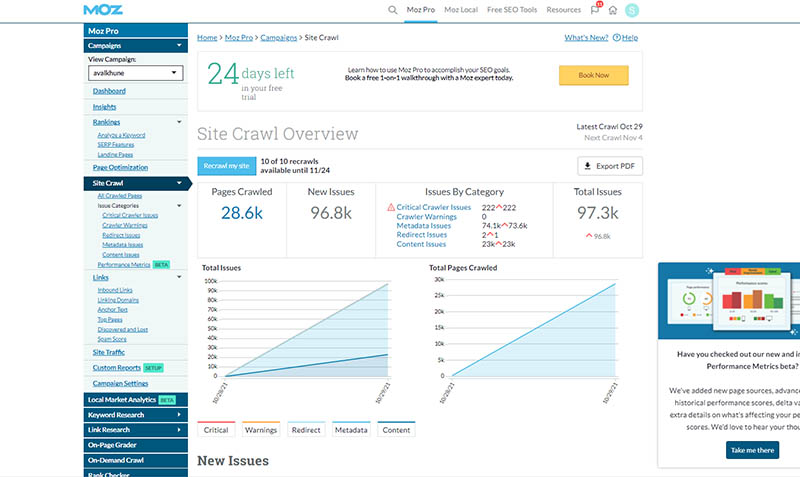Open sidebar Redirect Issues link
This screenshot has height=477, width=800.
(121, 235)
